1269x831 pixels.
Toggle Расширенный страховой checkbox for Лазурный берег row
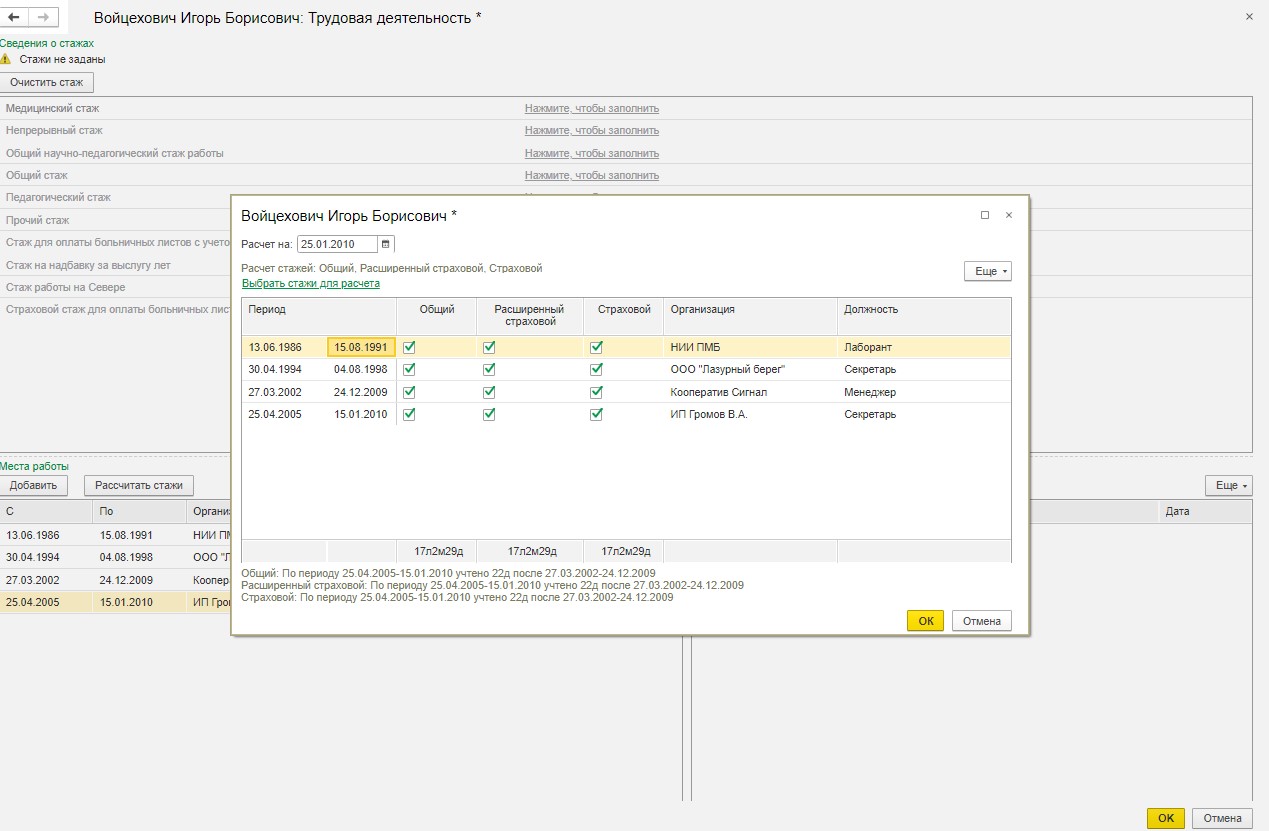(x=489, y=369)
